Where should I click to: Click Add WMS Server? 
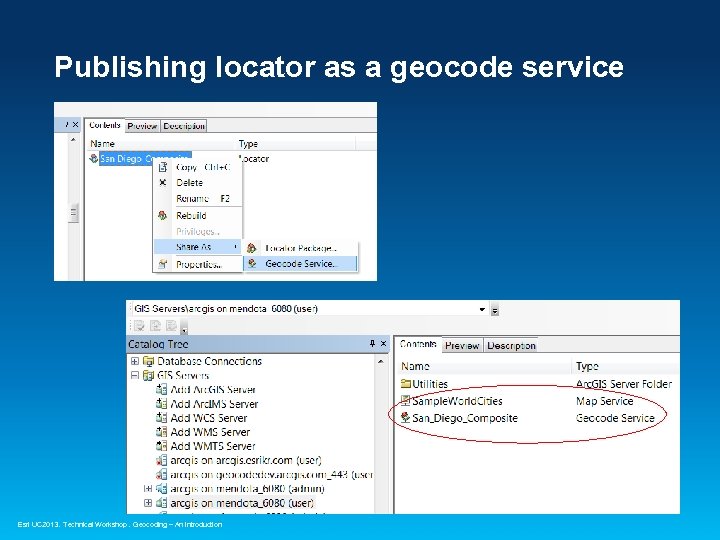pos(210,432)
